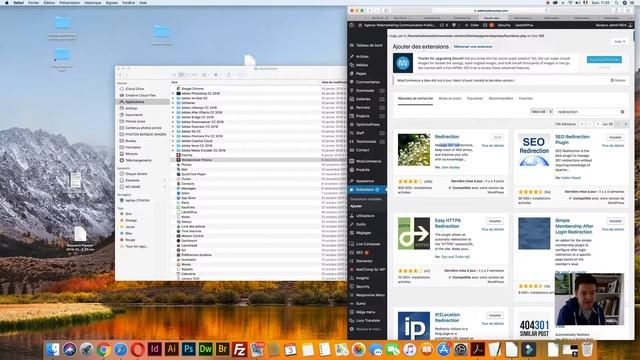This screenshot has width=640, height=360.
Task: Switch to Mises en avant tab
Action: 450,98
